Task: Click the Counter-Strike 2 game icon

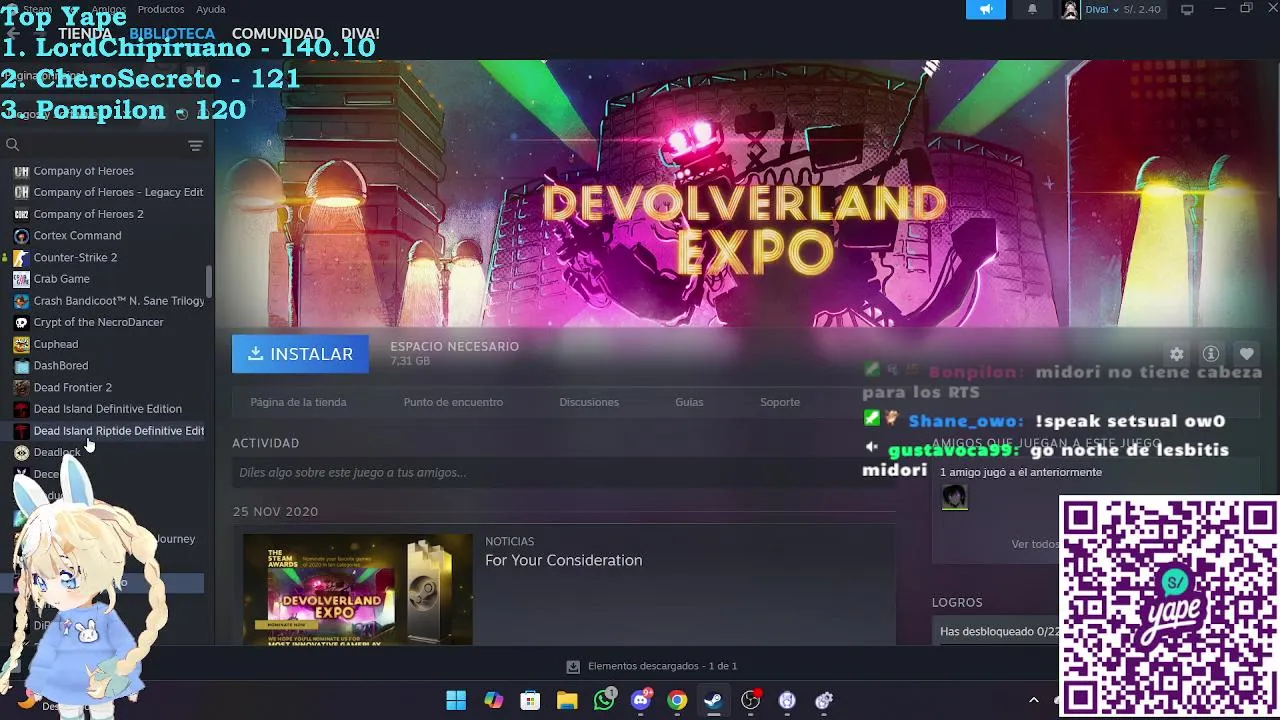Action: 21,258
